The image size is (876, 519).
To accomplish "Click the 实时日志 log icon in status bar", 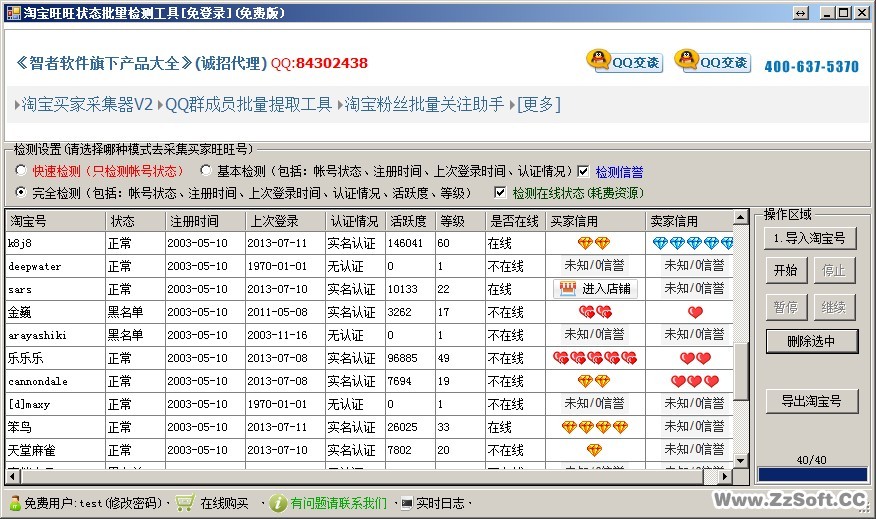I will (x=407, y=502).
